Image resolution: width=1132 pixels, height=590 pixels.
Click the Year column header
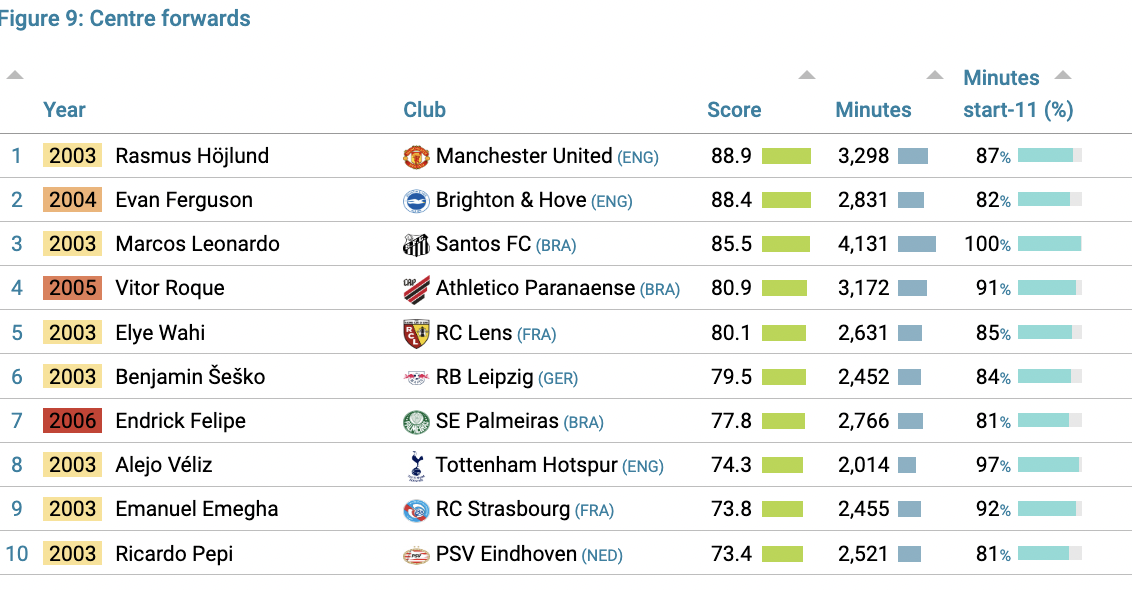[64, 110]
